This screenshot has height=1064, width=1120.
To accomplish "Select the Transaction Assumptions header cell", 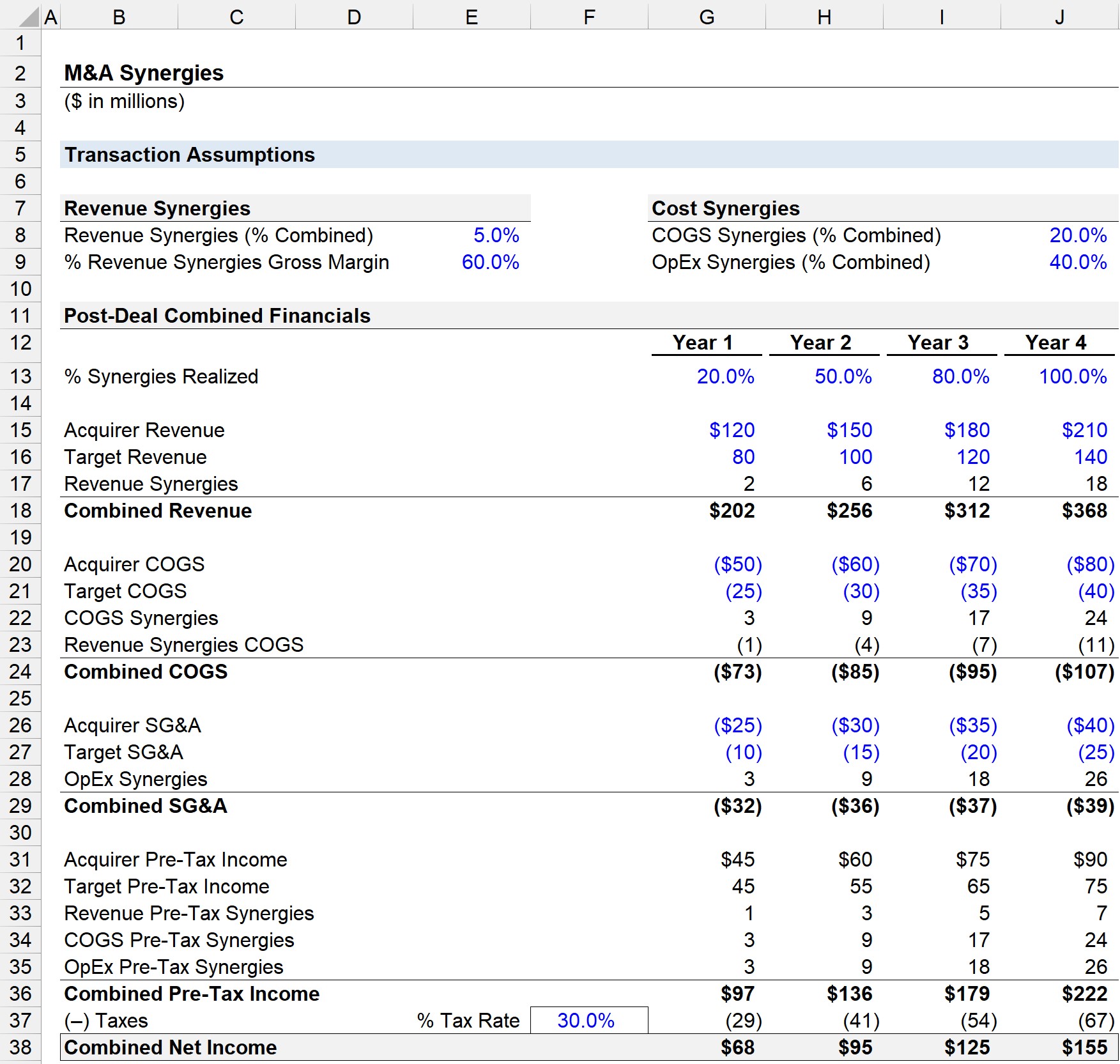I will pos(190,155).
